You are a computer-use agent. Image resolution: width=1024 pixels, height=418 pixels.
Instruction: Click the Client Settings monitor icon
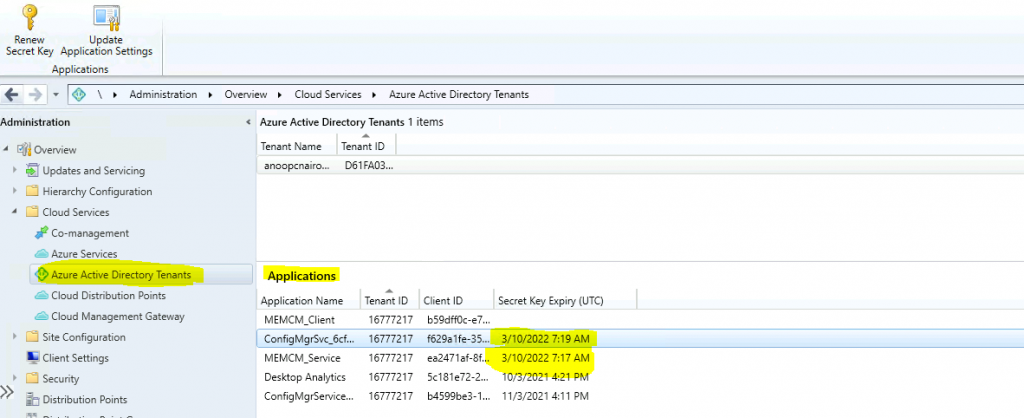point(32,358)
